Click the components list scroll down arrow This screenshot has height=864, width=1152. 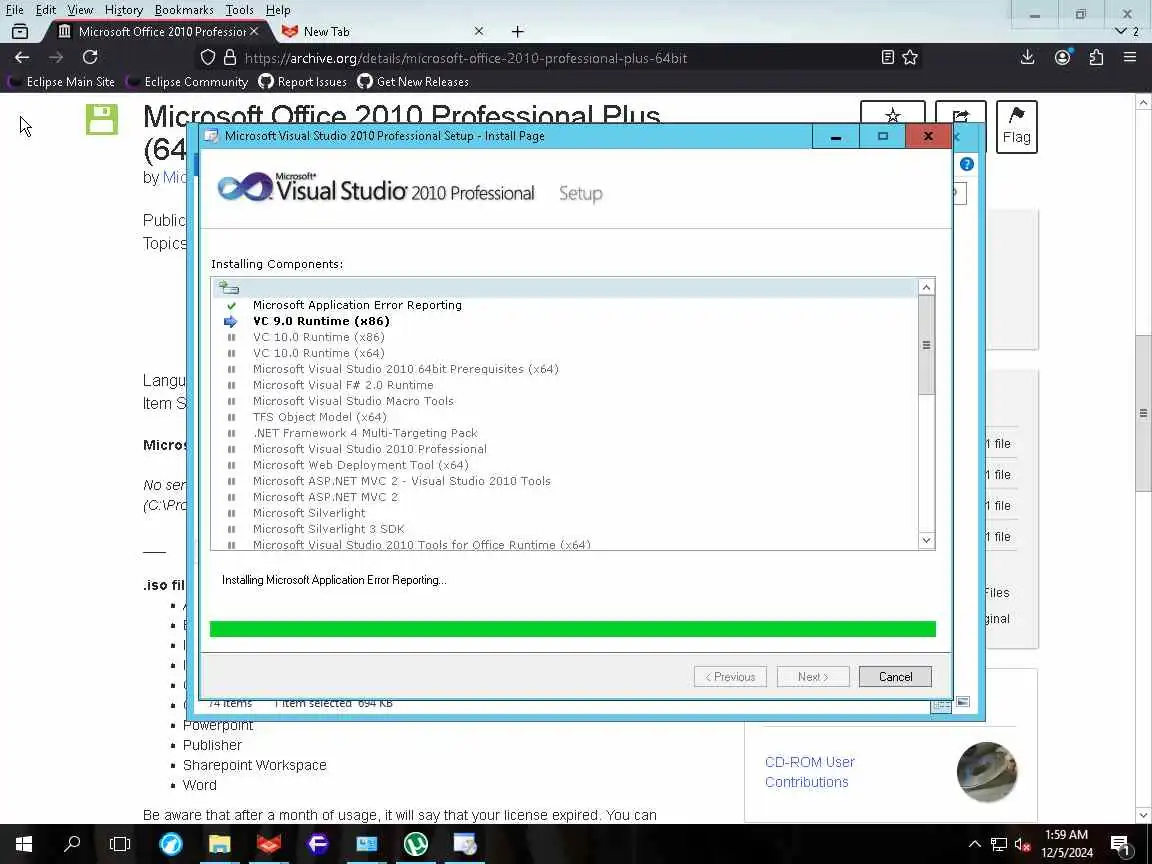point(926,540)
